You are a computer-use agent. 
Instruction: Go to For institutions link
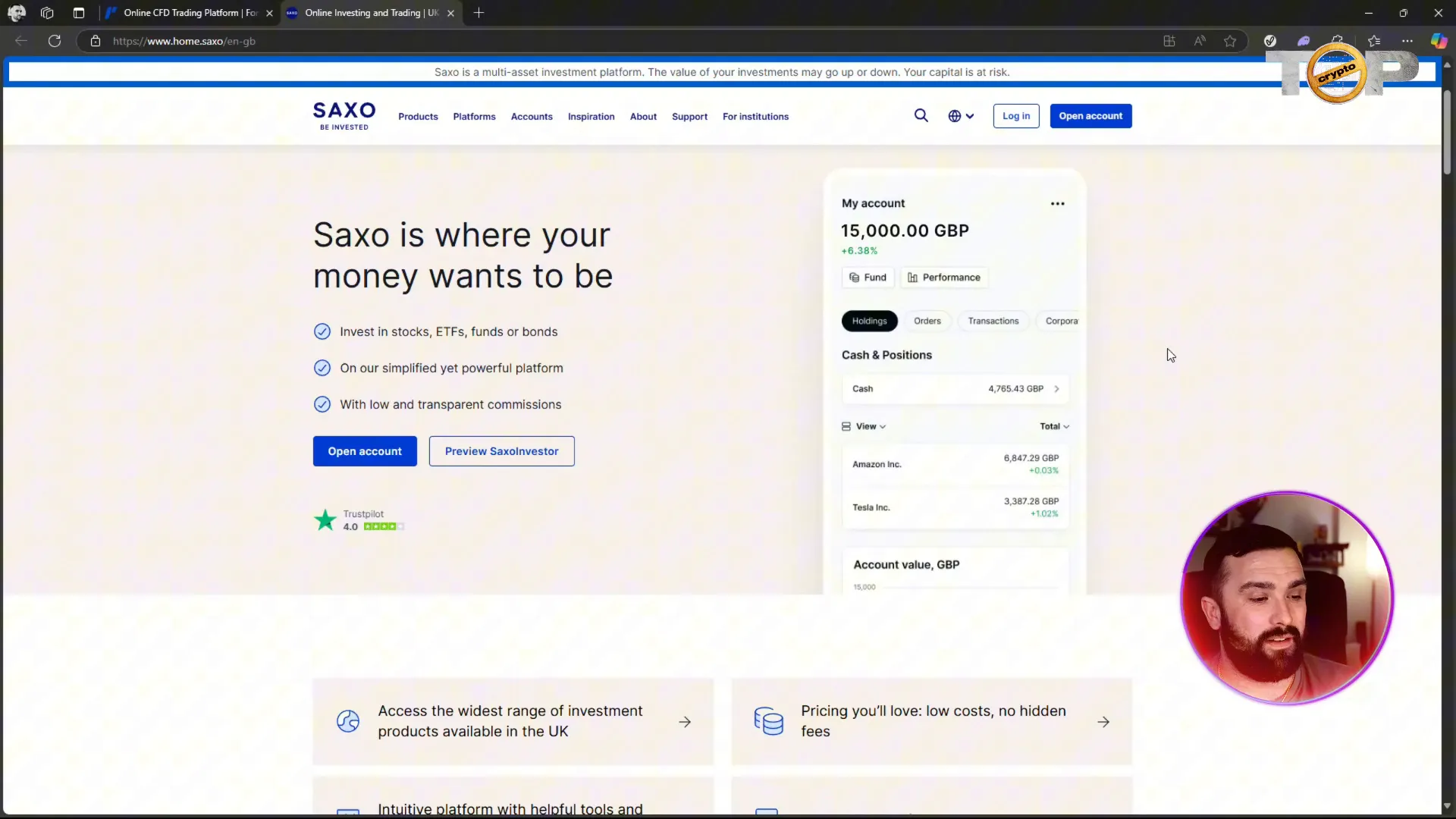coord(755,117)
